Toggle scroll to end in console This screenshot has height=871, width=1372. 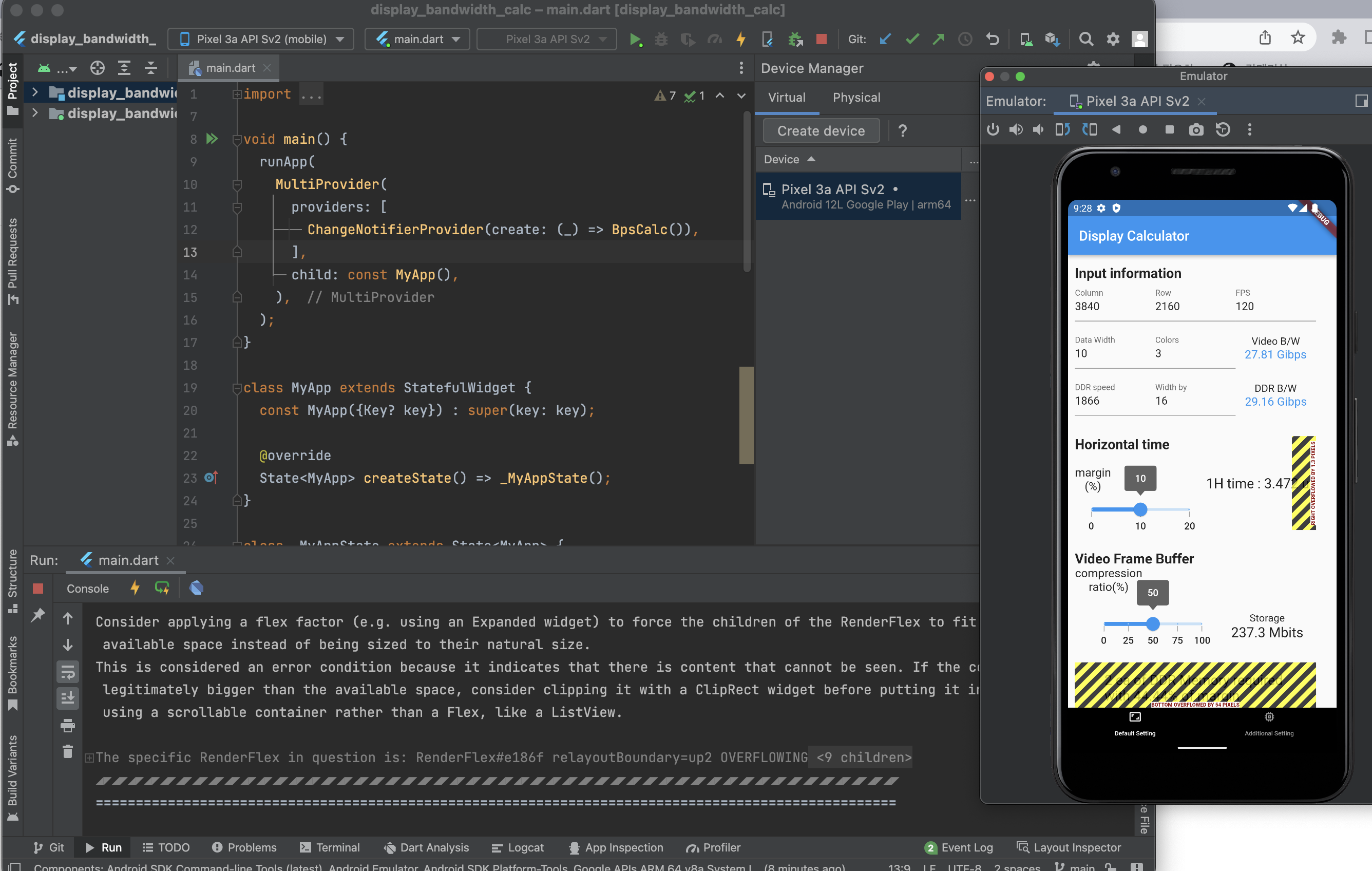[x=68, y=698]
